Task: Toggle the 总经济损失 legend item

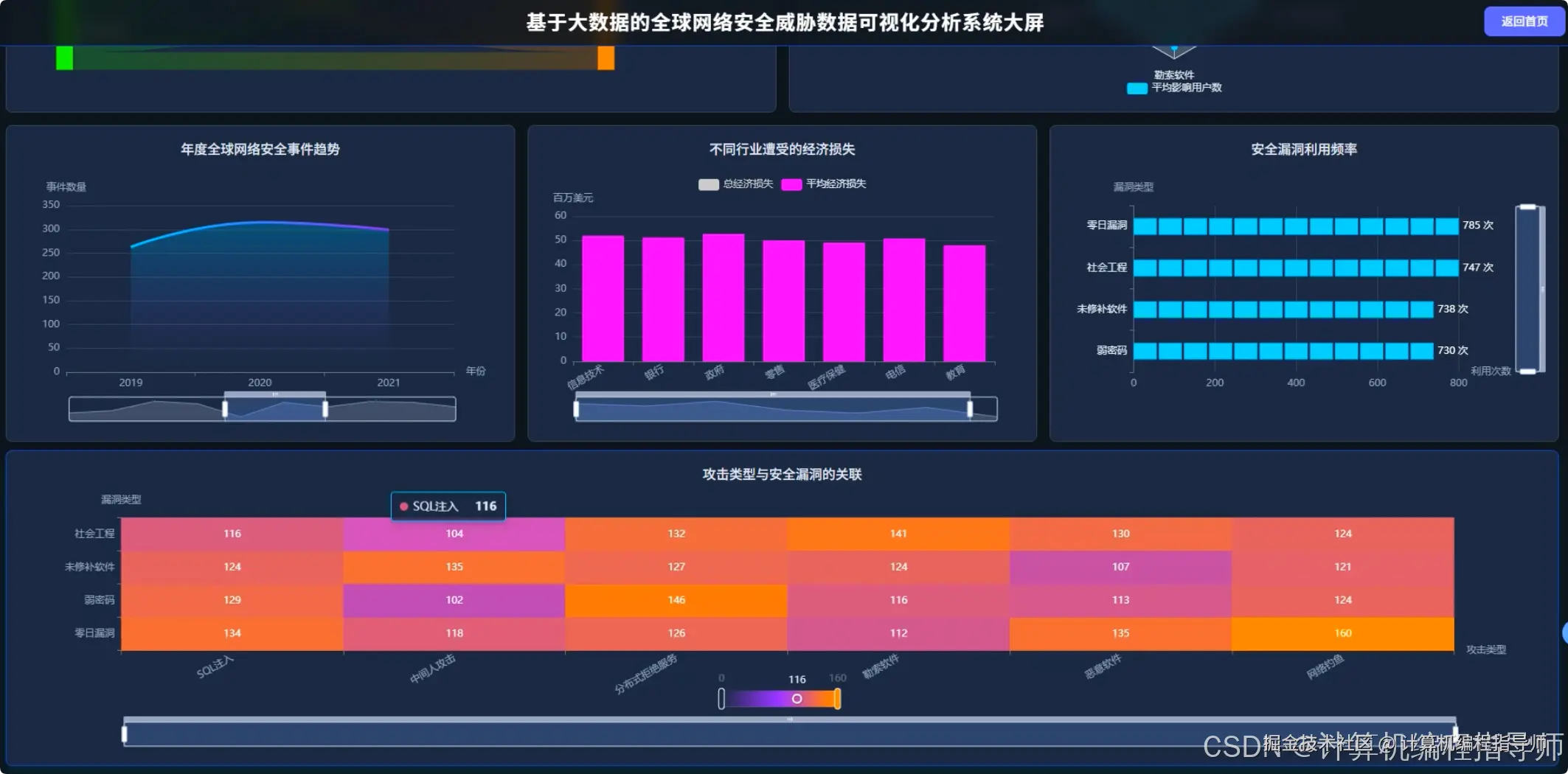Action: (735, 184)
